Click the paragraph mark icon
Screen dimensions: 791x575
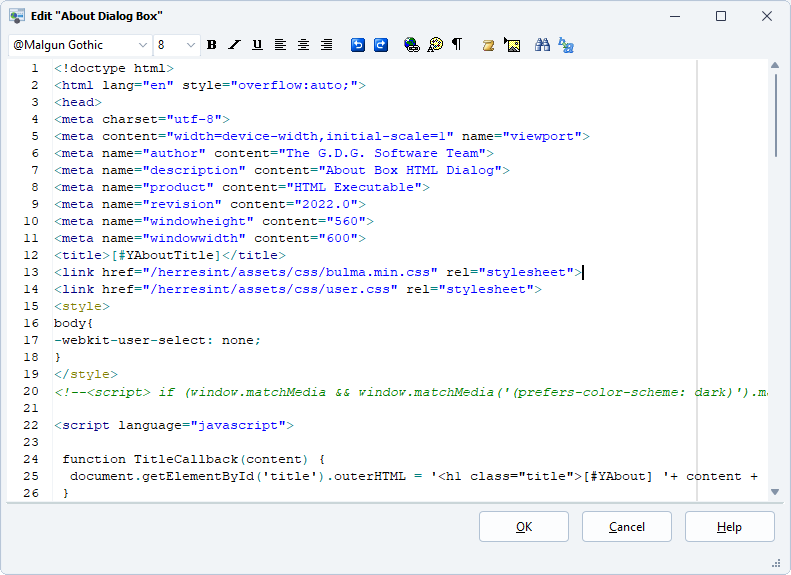pyautogui.click(x=457, y=45)
